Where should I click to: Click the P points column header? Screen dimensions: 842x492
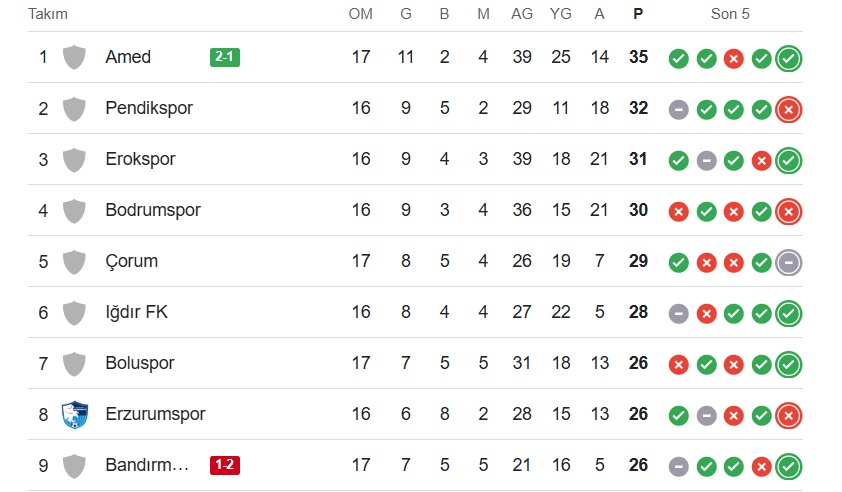(638, 14)
